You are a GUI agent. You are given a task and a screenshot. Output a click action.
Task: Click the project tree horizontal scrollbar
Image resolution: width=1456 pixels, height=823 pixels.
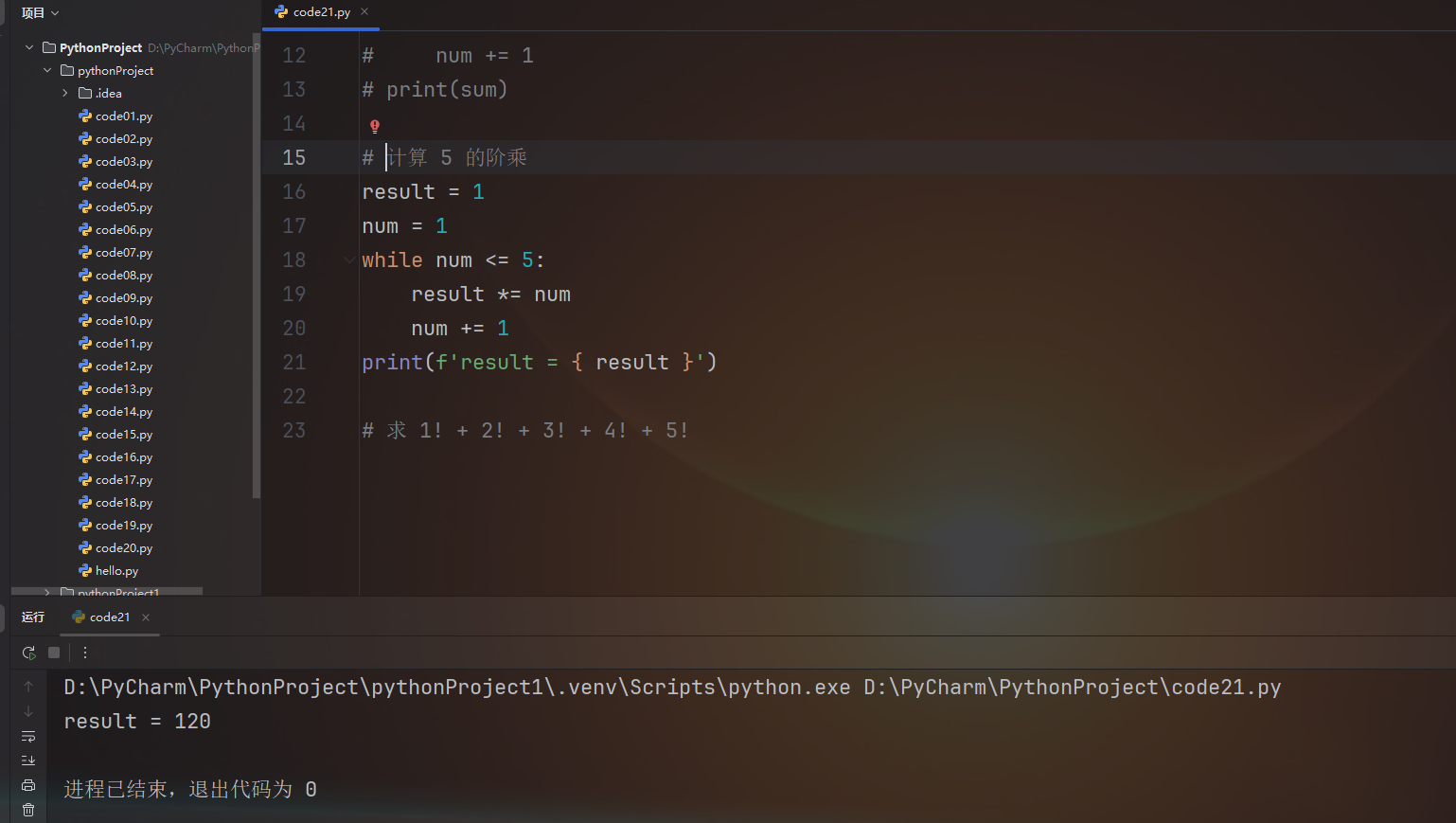pos(107,591)
